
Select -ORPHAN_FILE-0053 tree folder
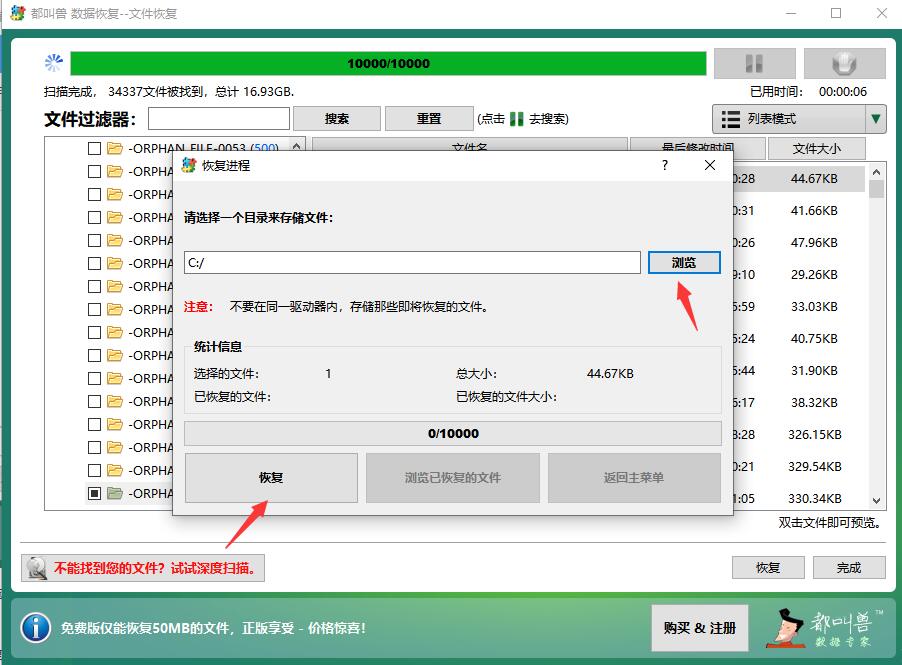pos(203,148)
